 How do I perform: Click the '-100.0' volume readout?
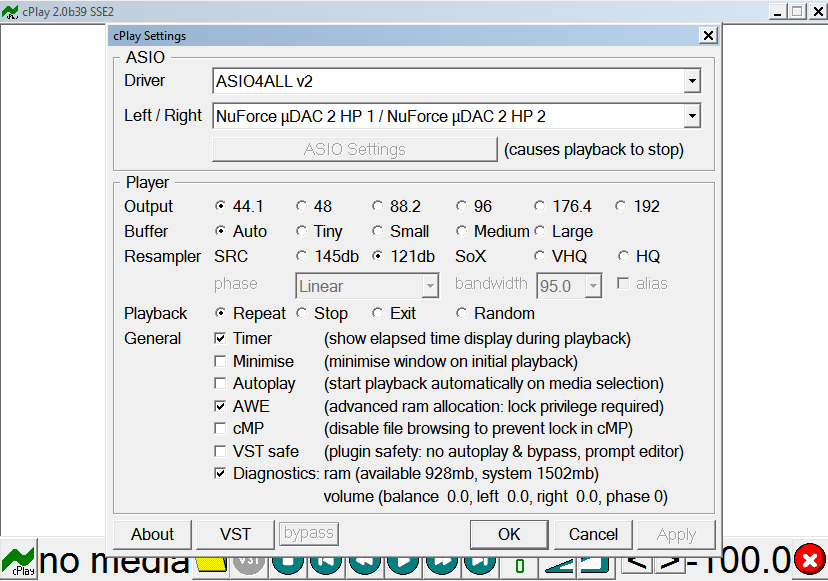[739, 561]
